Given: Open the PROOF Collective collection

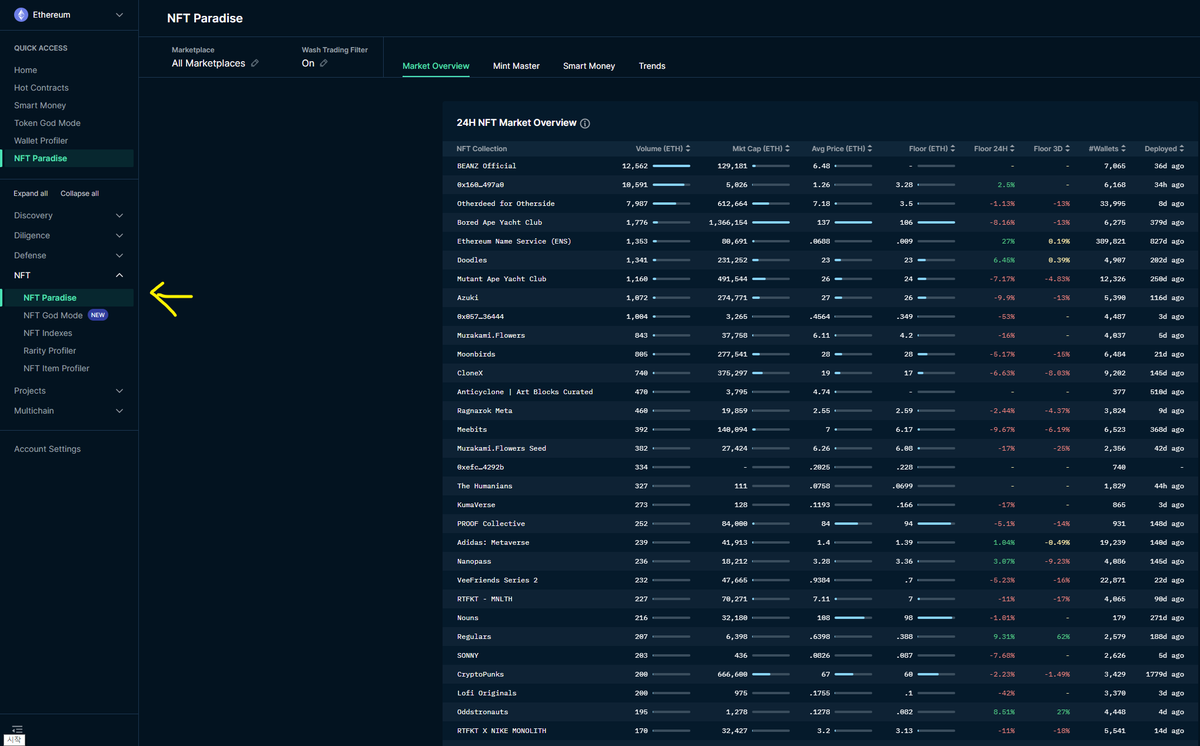Looking at the screenshot, I should point(491,523).
